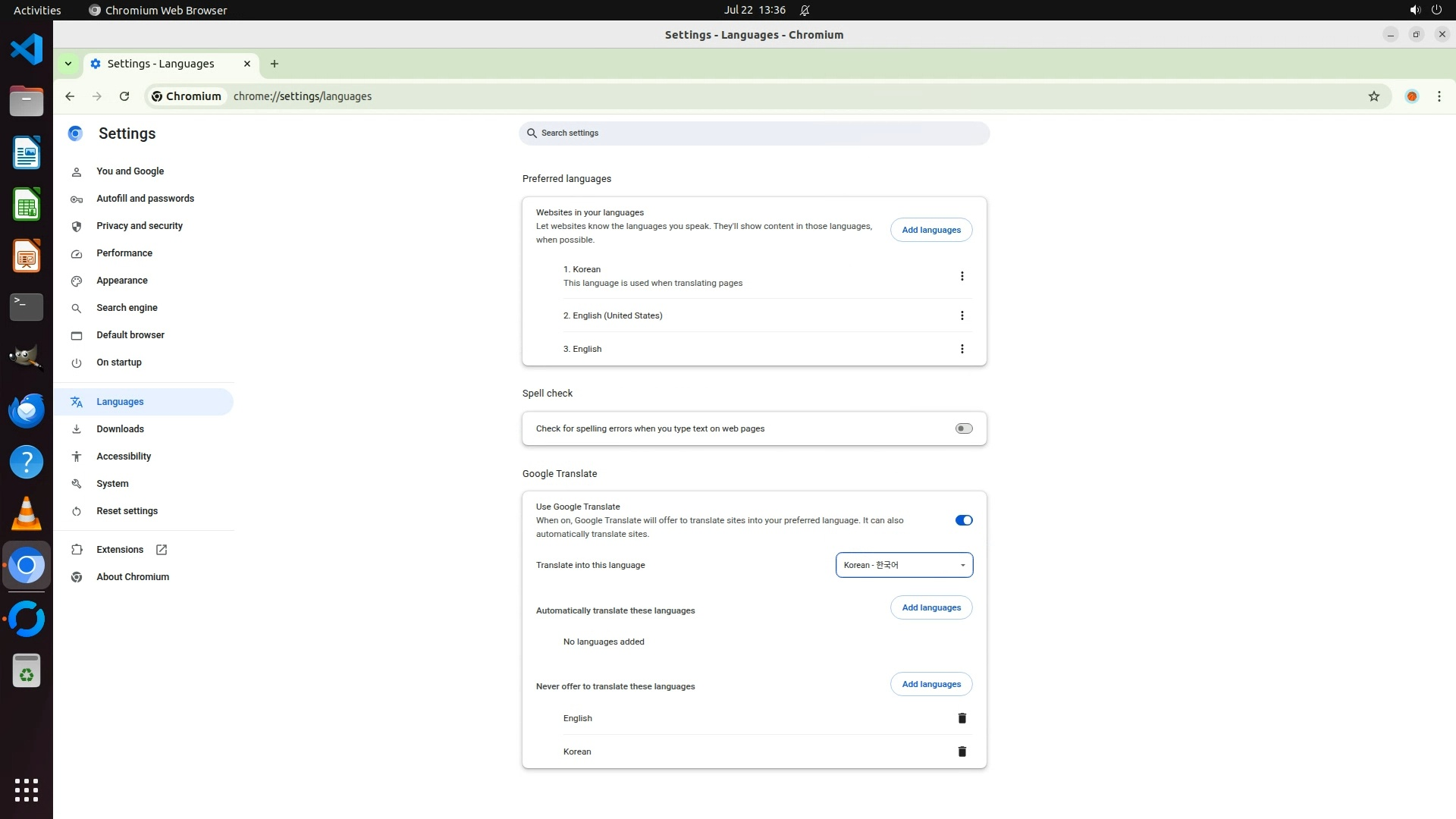Open new tab with plus button
The height and width of the screenshot is (819, 1456).
click(x=275, y=64)
